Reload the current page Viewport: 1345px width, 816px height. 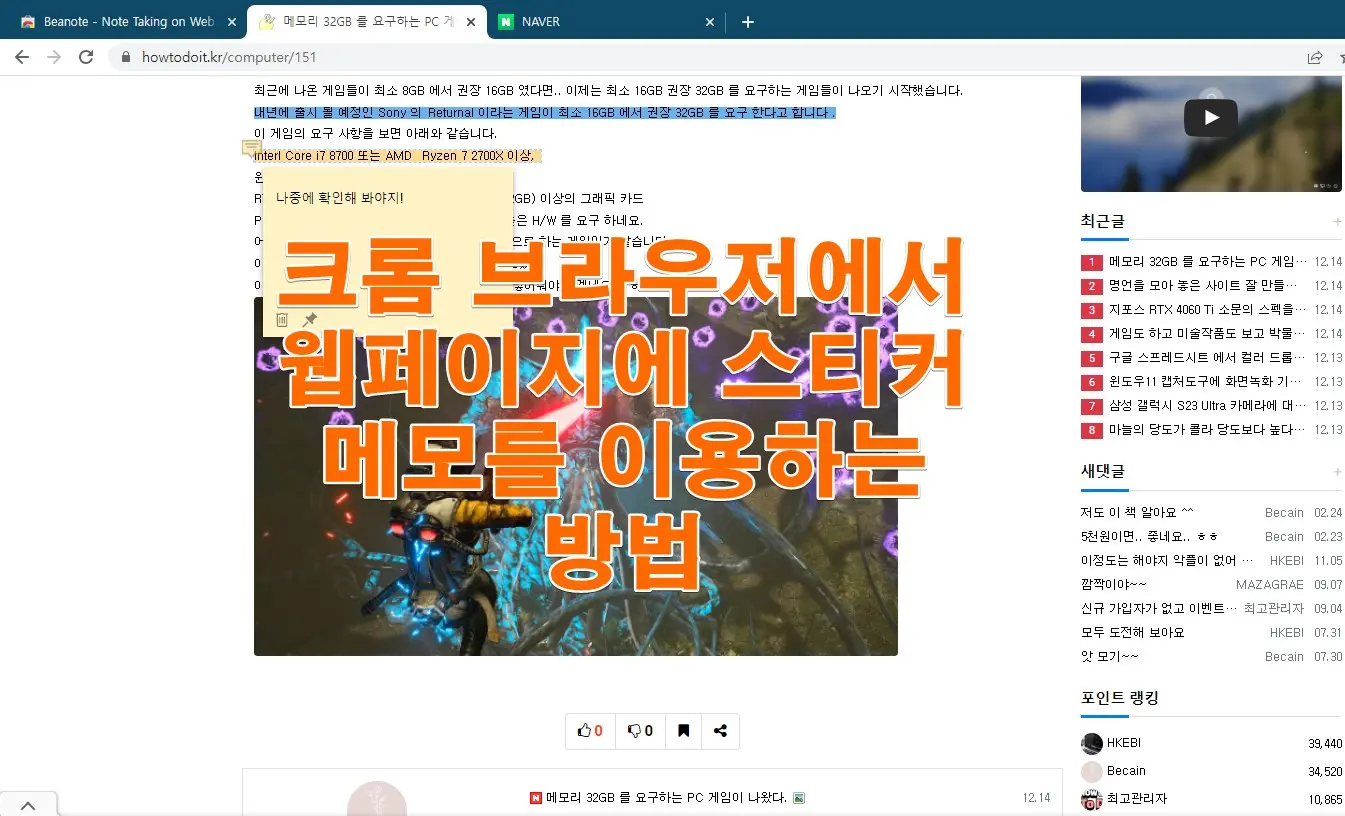click(x=85, y=58)
